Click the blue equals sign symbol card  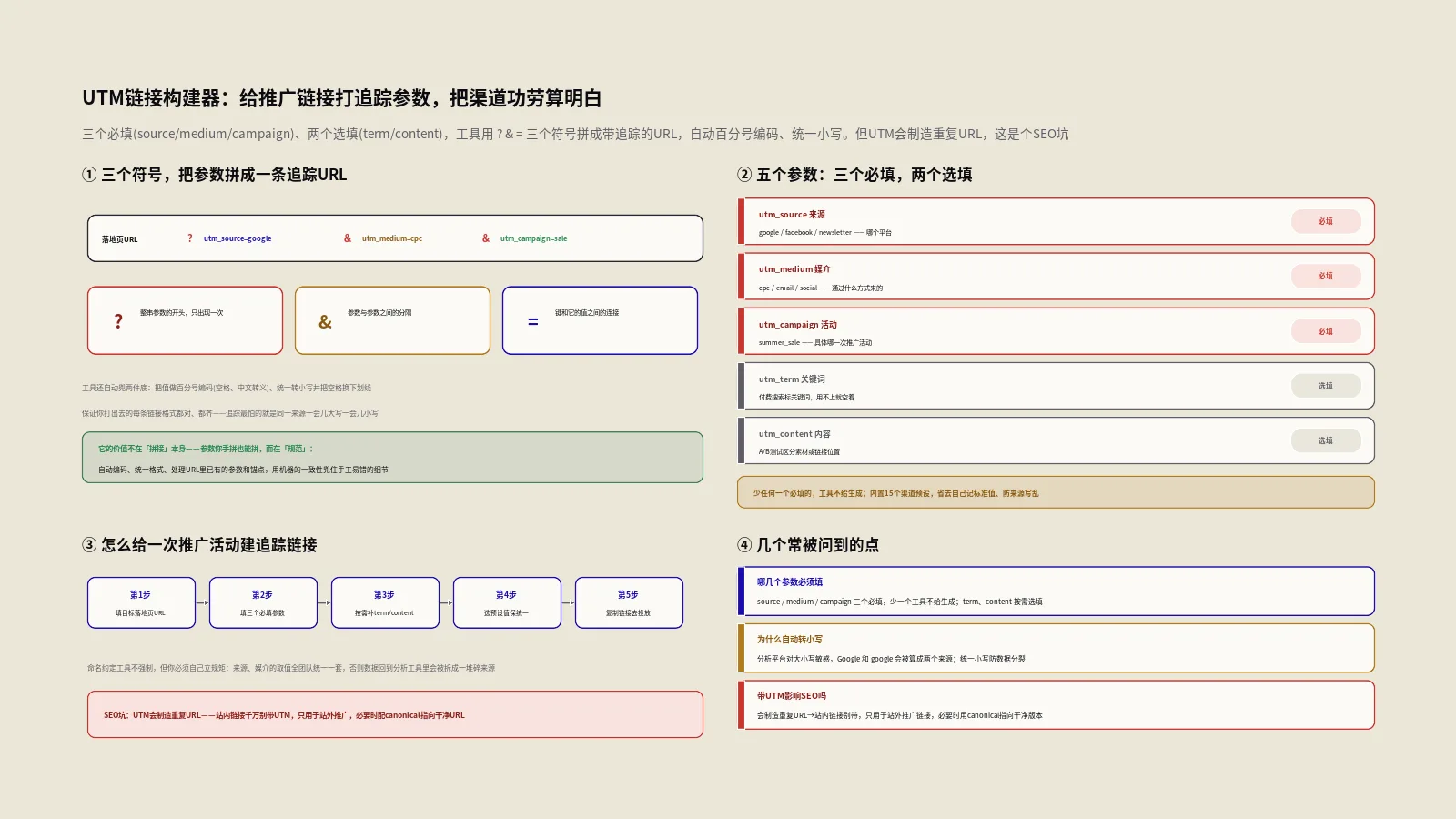click(x=600, y=320)
